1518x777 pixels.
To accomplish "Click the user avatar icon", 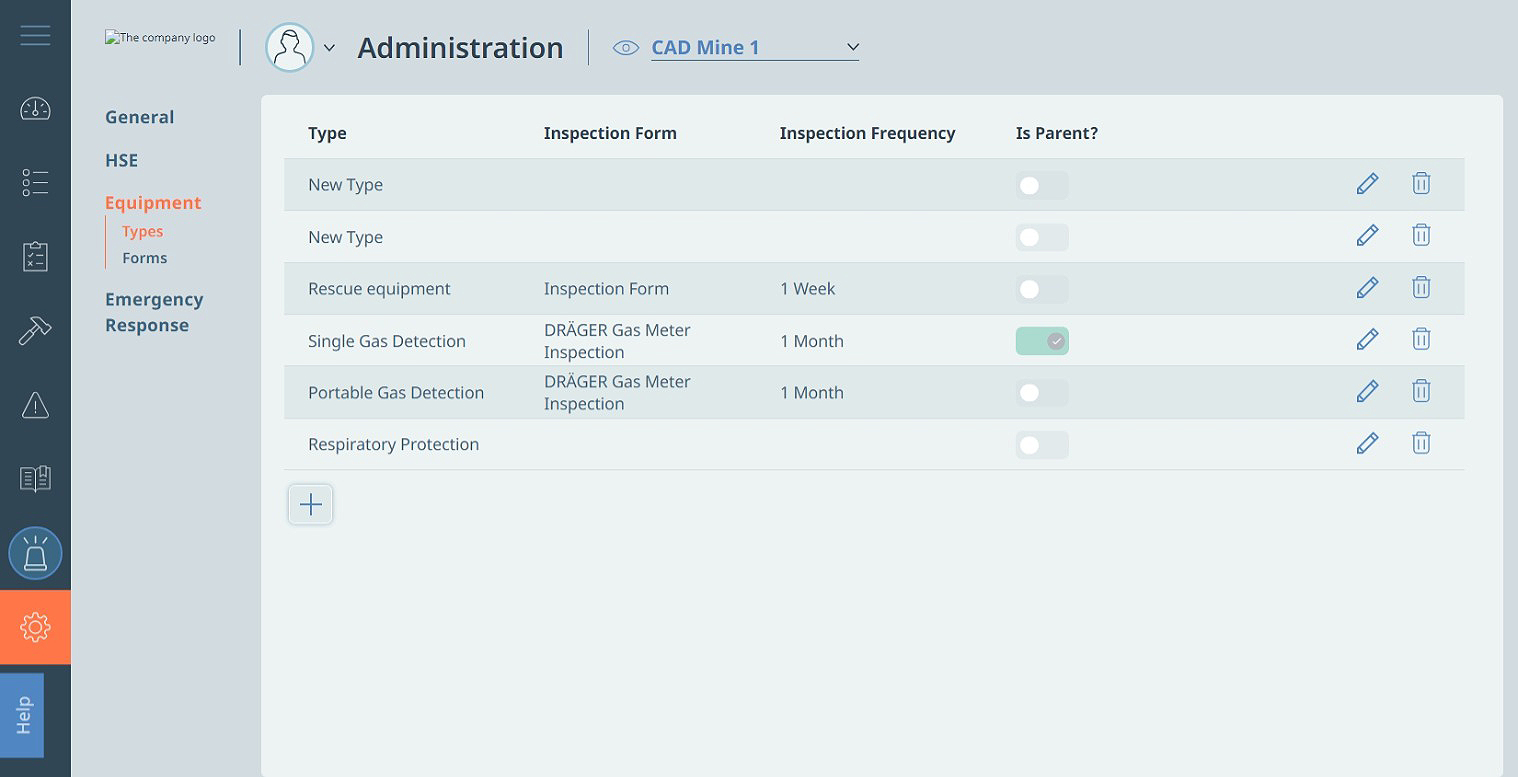I will click(x=289, y=47).
